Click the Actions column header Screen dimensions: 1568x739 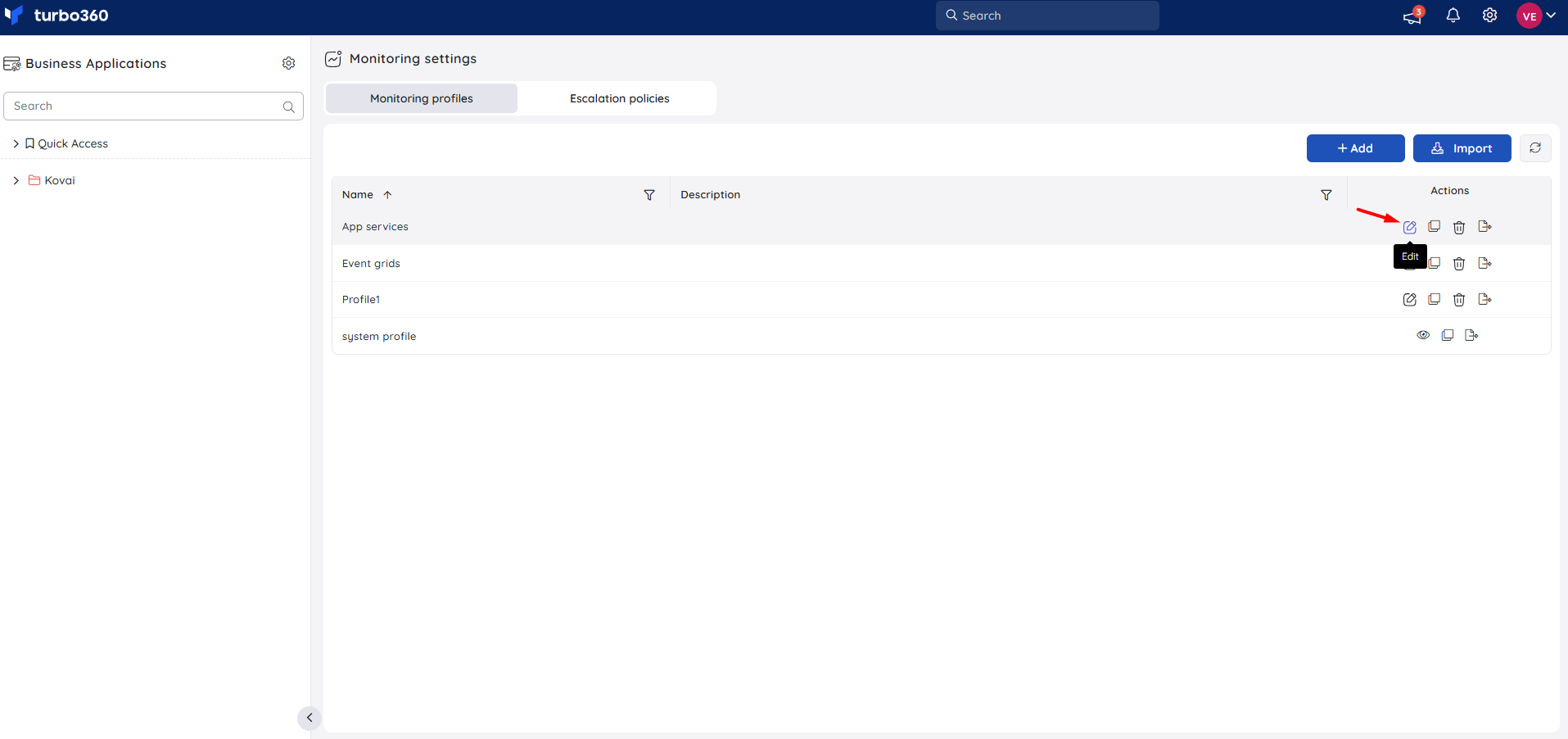point(1449,191)
